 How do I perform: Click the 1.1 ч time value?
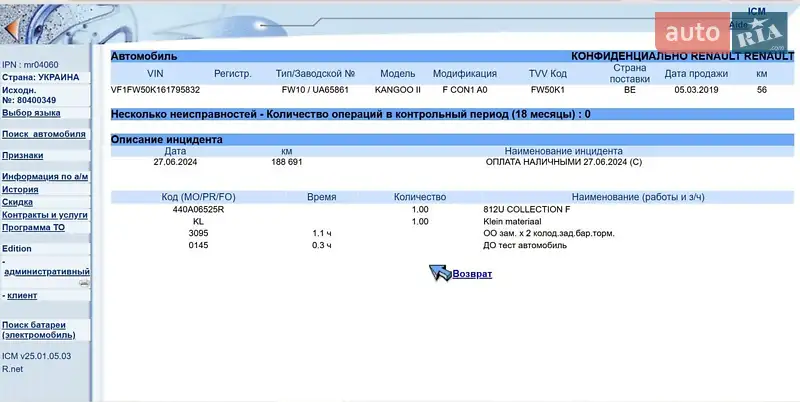tap(322, 233)
